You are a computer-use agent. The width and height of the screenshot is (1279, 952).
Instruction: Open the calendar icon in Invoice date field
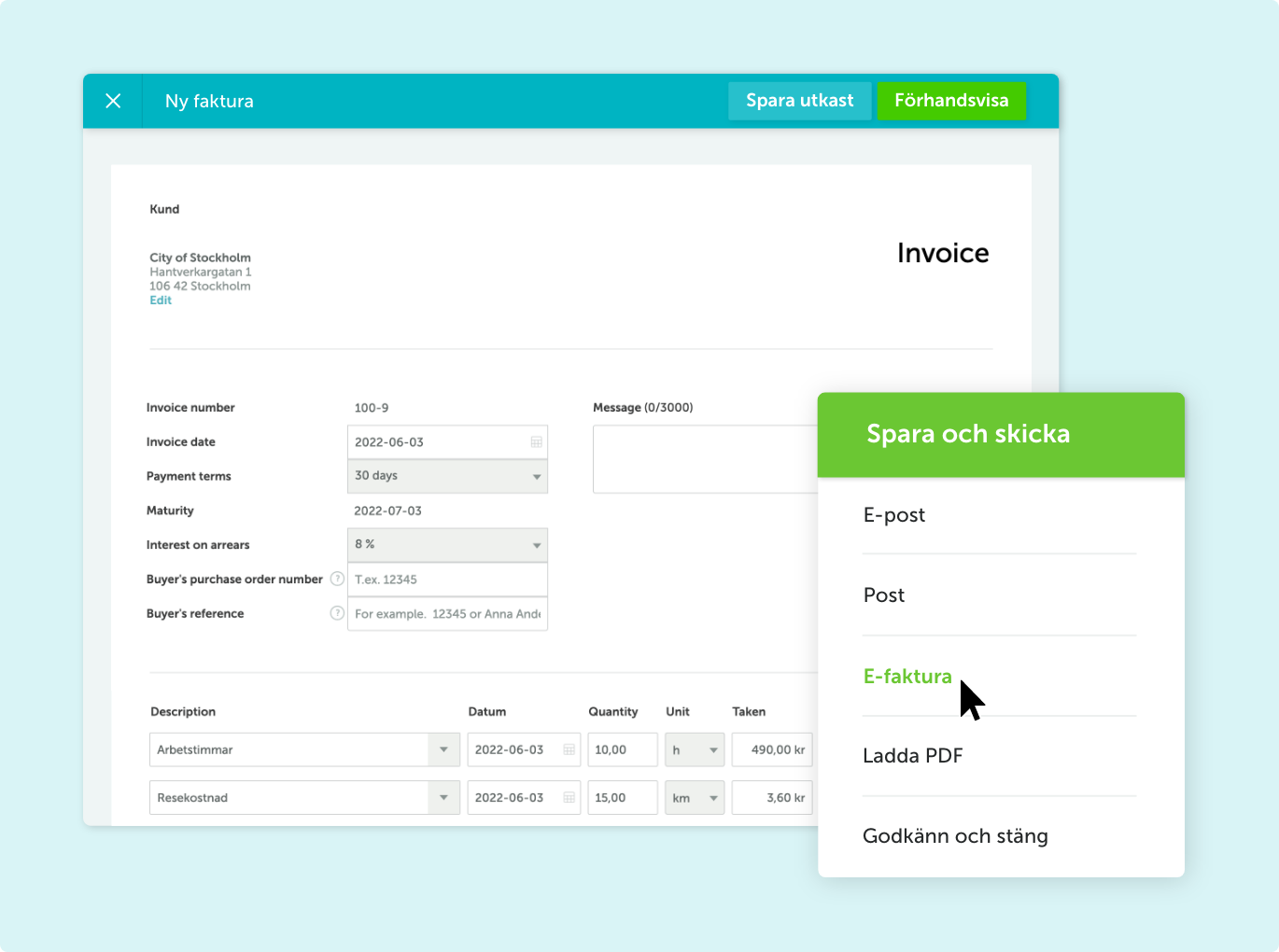coord(537,442)
